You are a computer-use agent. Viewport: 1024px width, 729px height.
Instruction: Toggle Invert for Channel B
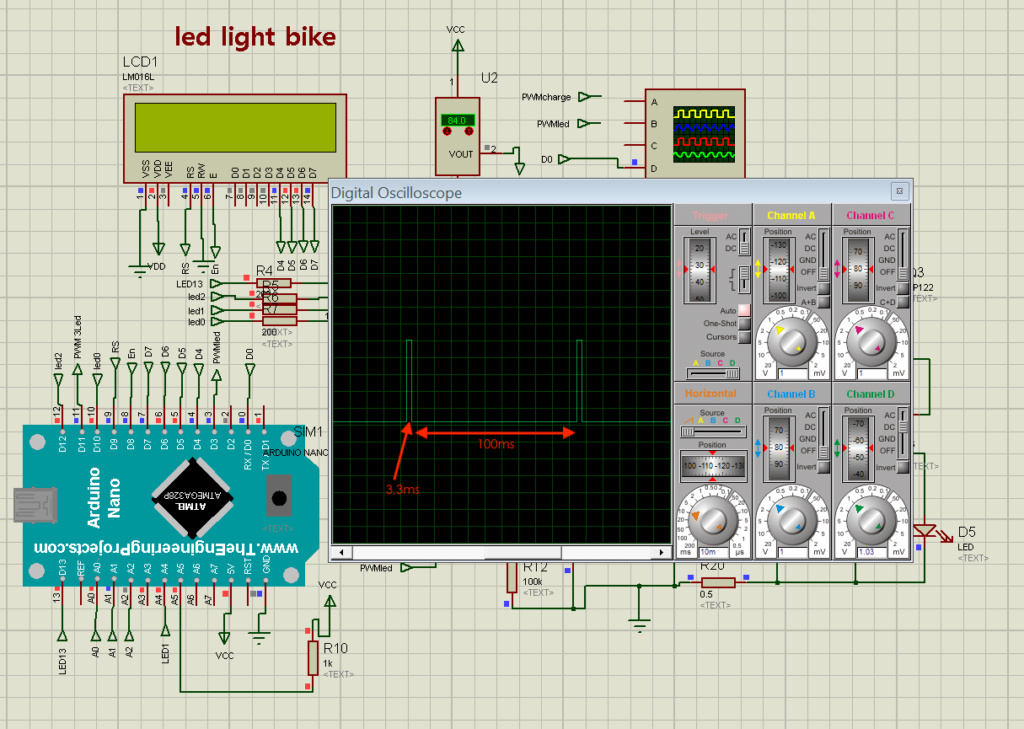point(824,467)
